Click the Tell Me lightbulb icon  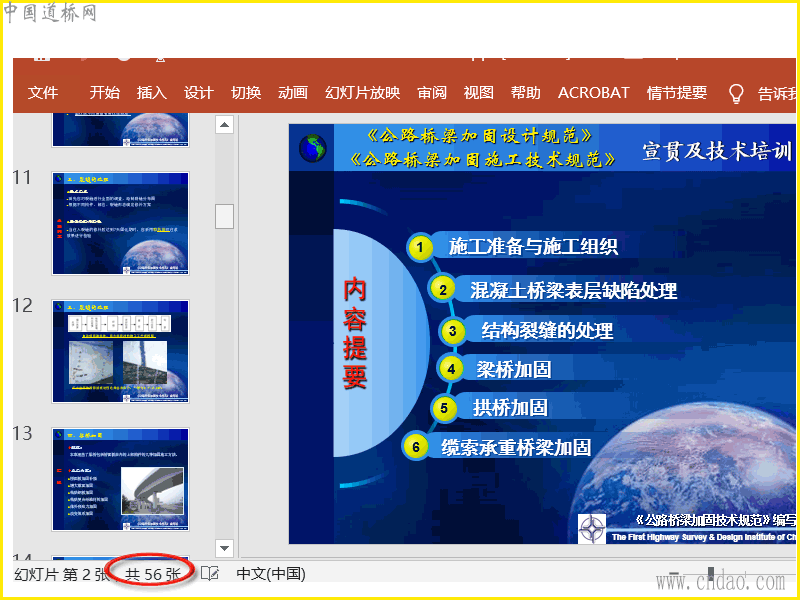(x=736, y=94)
